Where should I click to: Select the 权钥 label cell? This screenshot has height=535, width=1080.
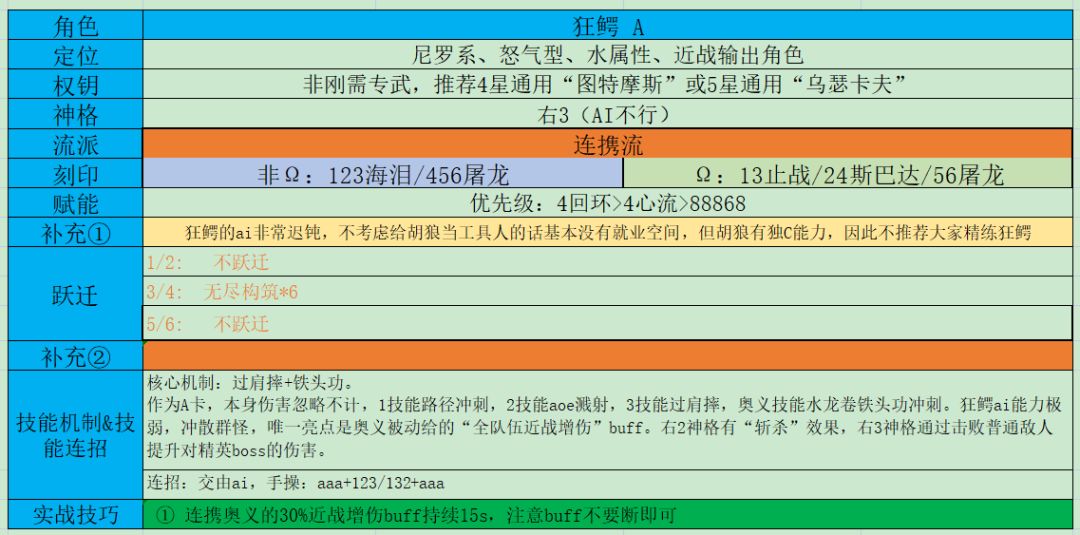pyautogui.click(x=75, y=84)
